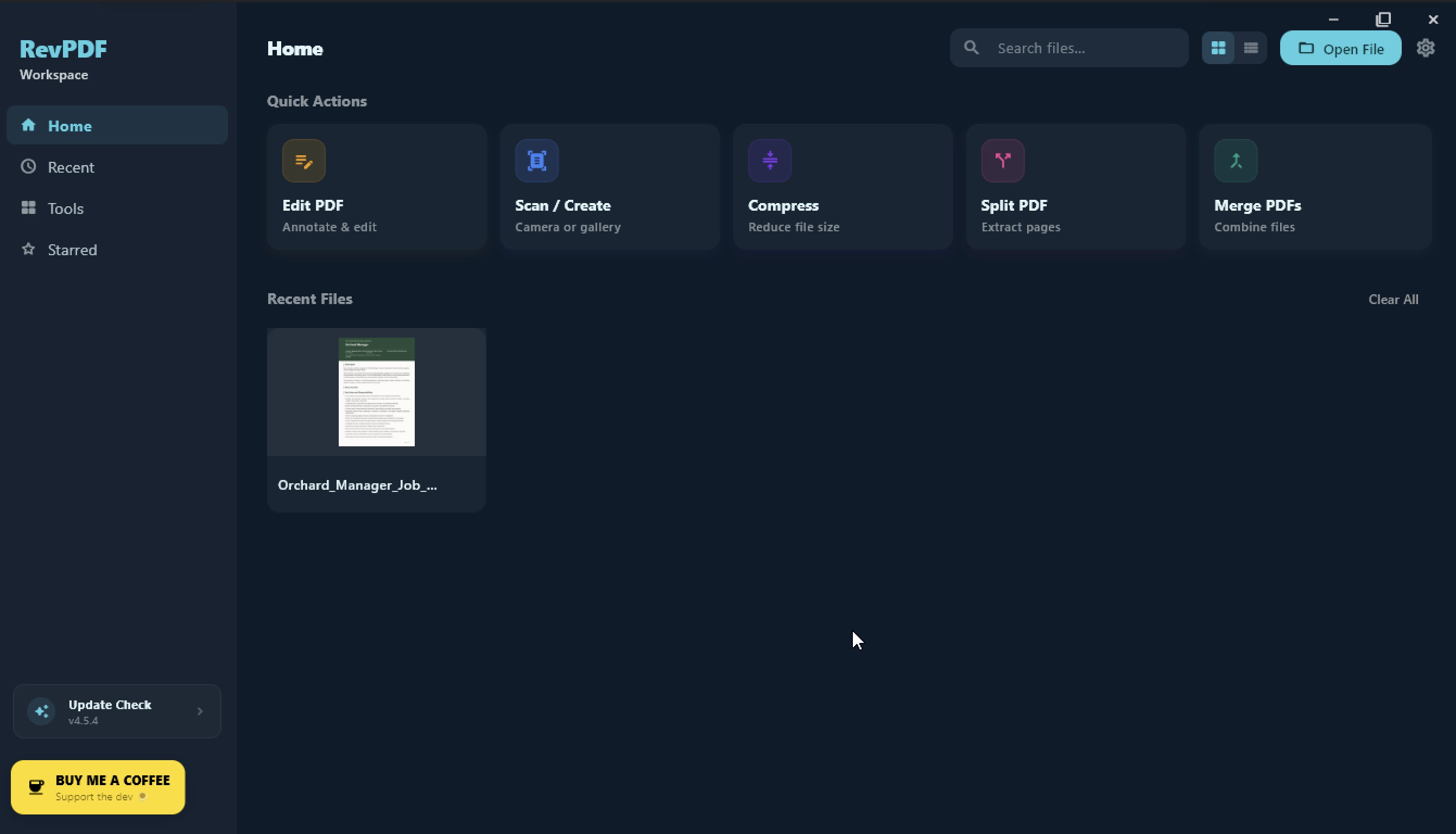Click the magnifier icon in search bar
The height and width of the screenshot is (834, 1456).
[971, 48]
